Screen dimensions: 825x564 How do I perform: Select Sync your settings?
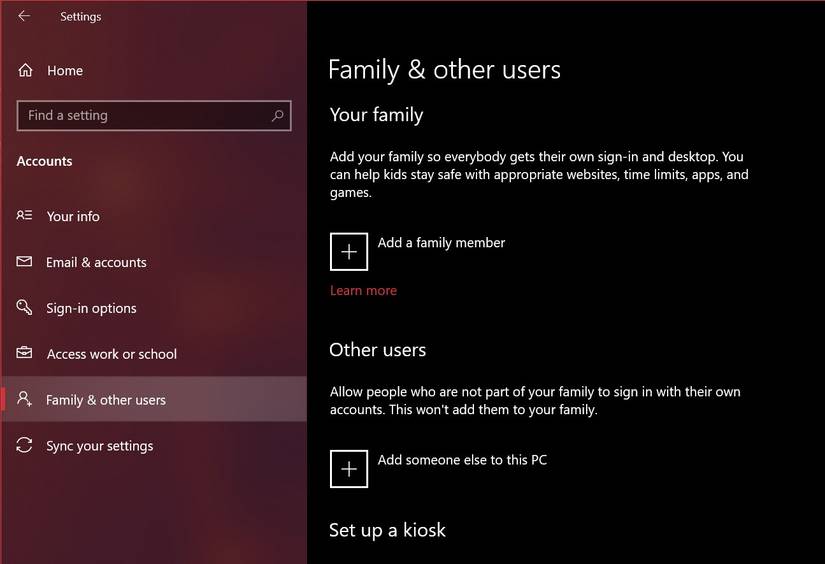[x=99, y=446]
